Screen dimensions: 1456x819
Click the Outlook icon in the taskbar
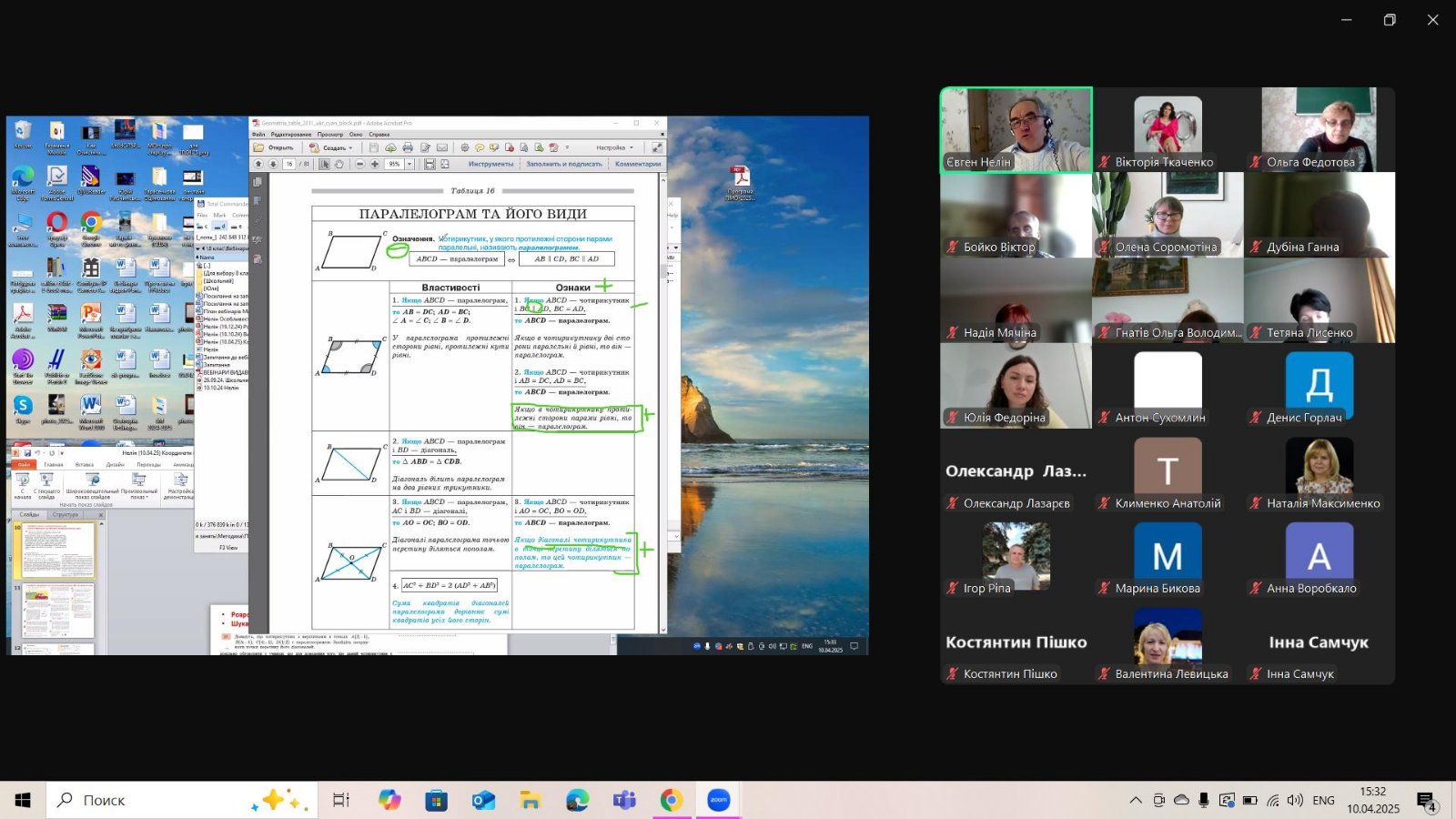[483, 800]
